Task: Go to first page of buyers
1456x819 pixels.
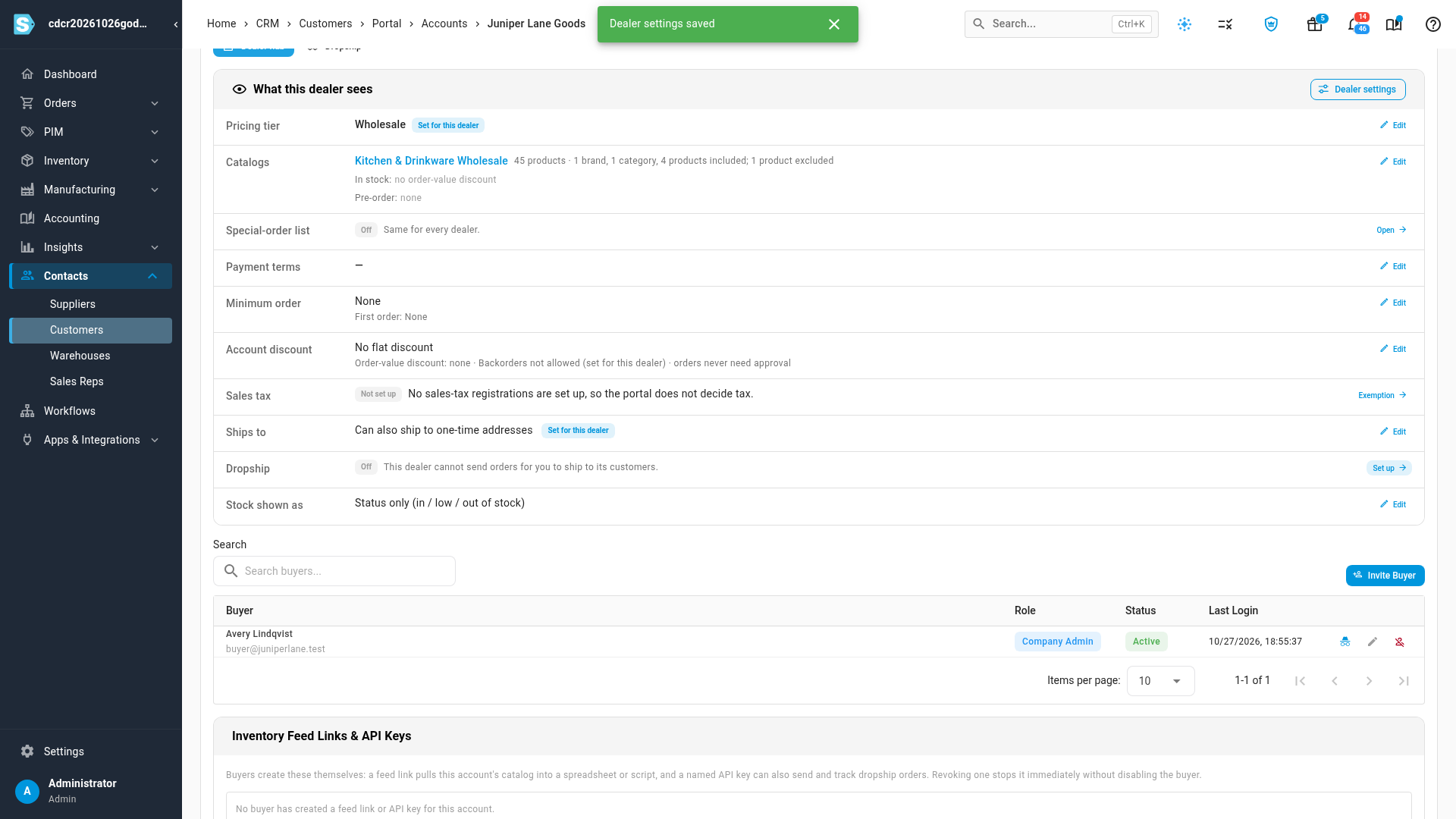Action: [1300, 681]
